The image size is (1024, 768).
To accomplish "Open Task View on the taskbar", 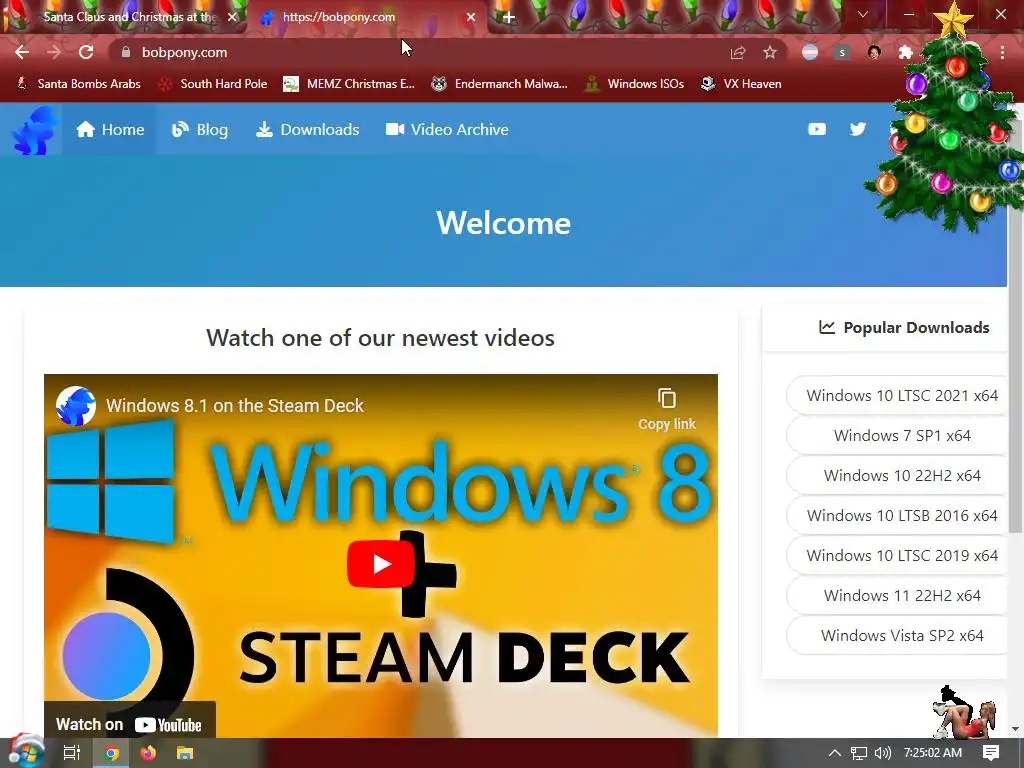I will pos(71,753).
